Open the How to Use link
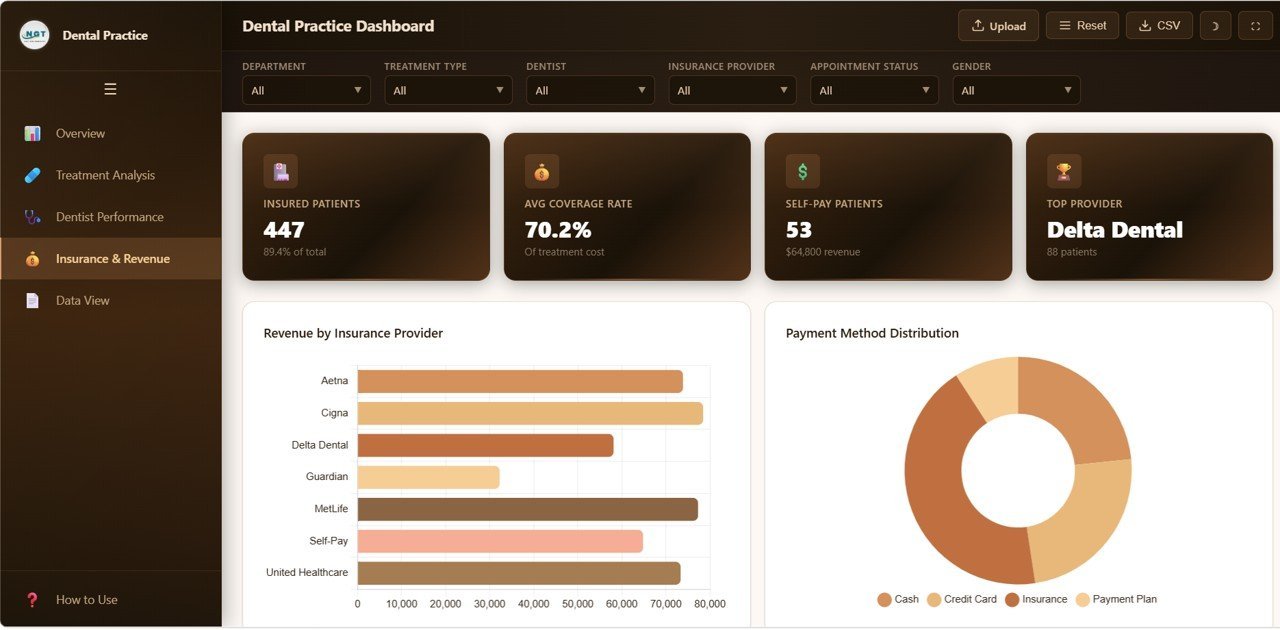1280x630 pixels. point(87,599)
